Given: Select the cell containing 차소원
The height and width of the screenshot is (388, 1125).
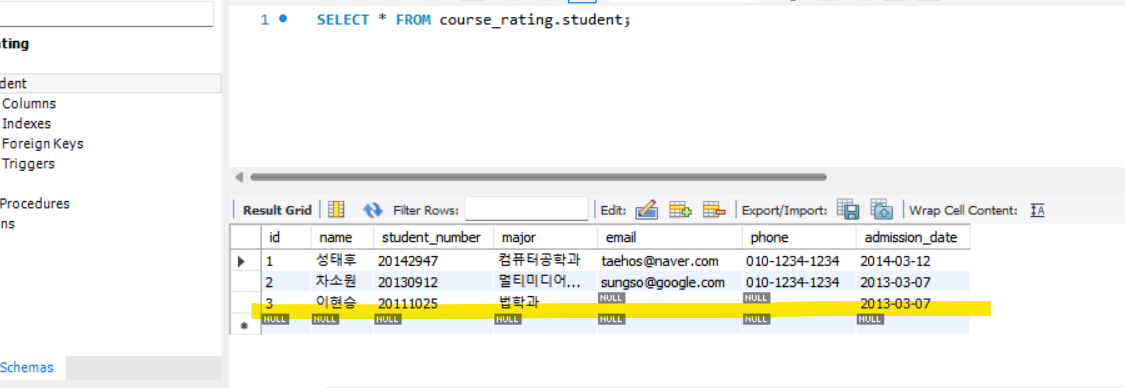Looking at the screenshot, I should click(342, 282).
